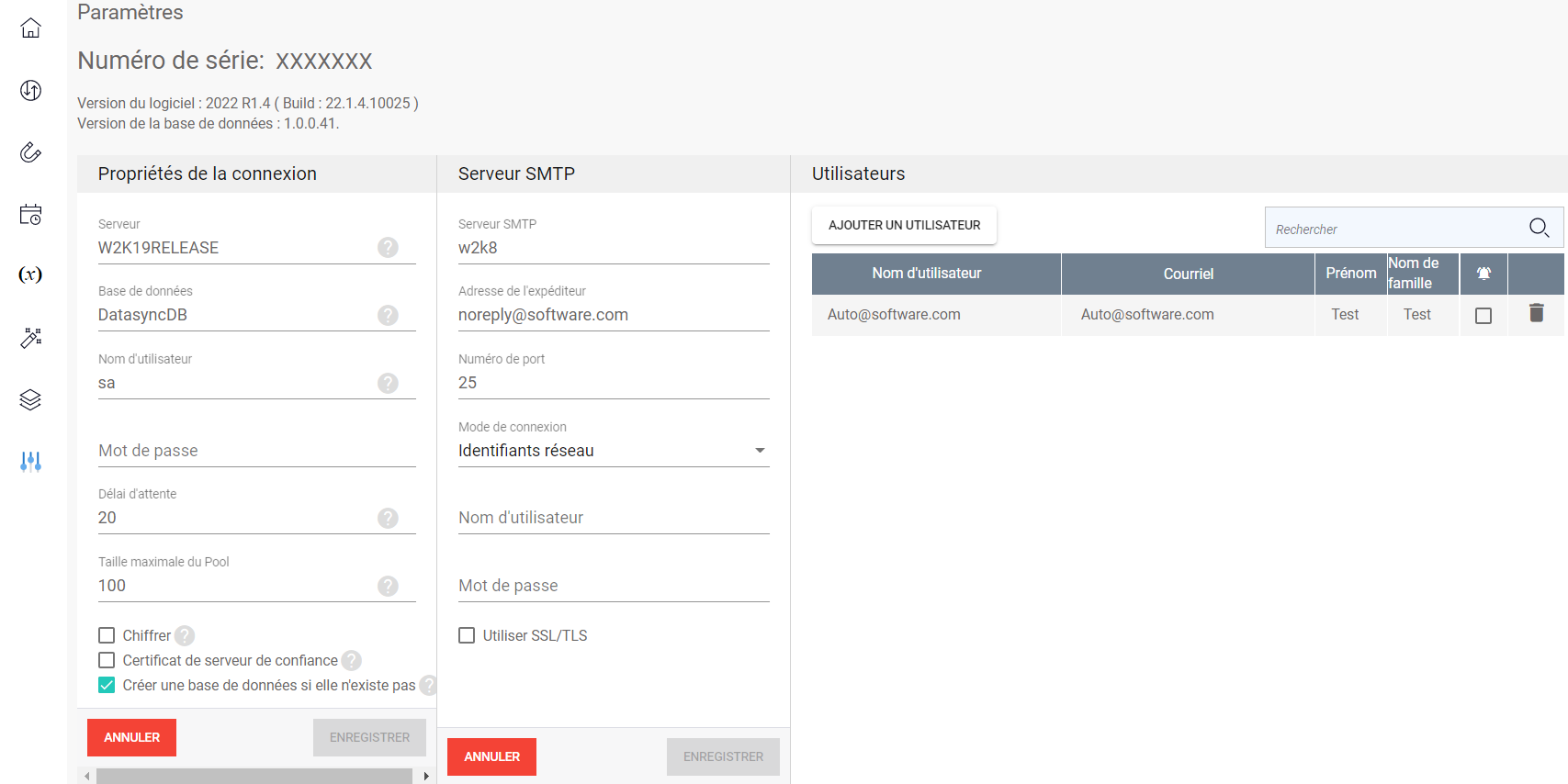Click ANNULER under Serveur SMTP

tap(491, 756)
